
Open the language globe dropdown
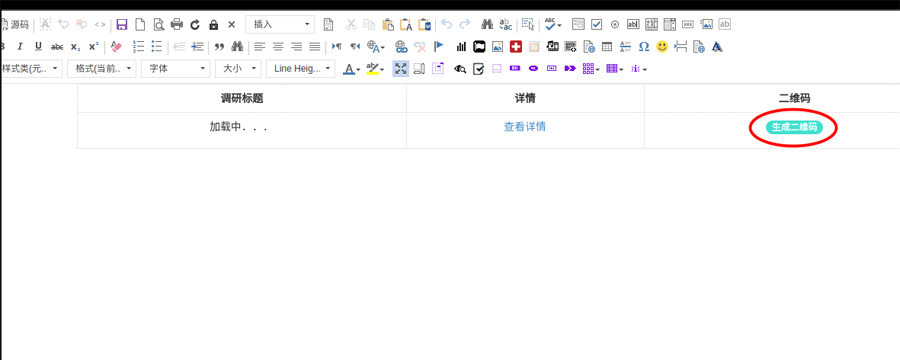(376, 47)
